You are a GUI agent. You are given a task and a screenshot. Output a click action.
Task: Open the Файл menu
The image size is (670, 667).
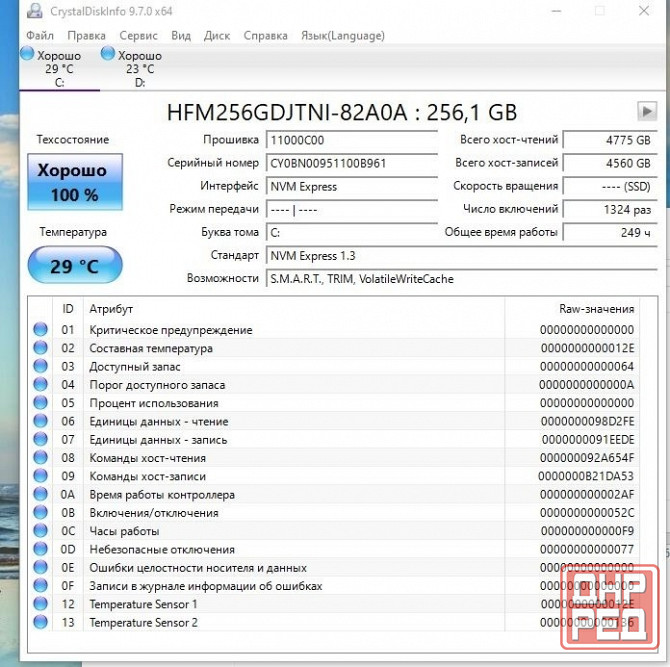40,35
